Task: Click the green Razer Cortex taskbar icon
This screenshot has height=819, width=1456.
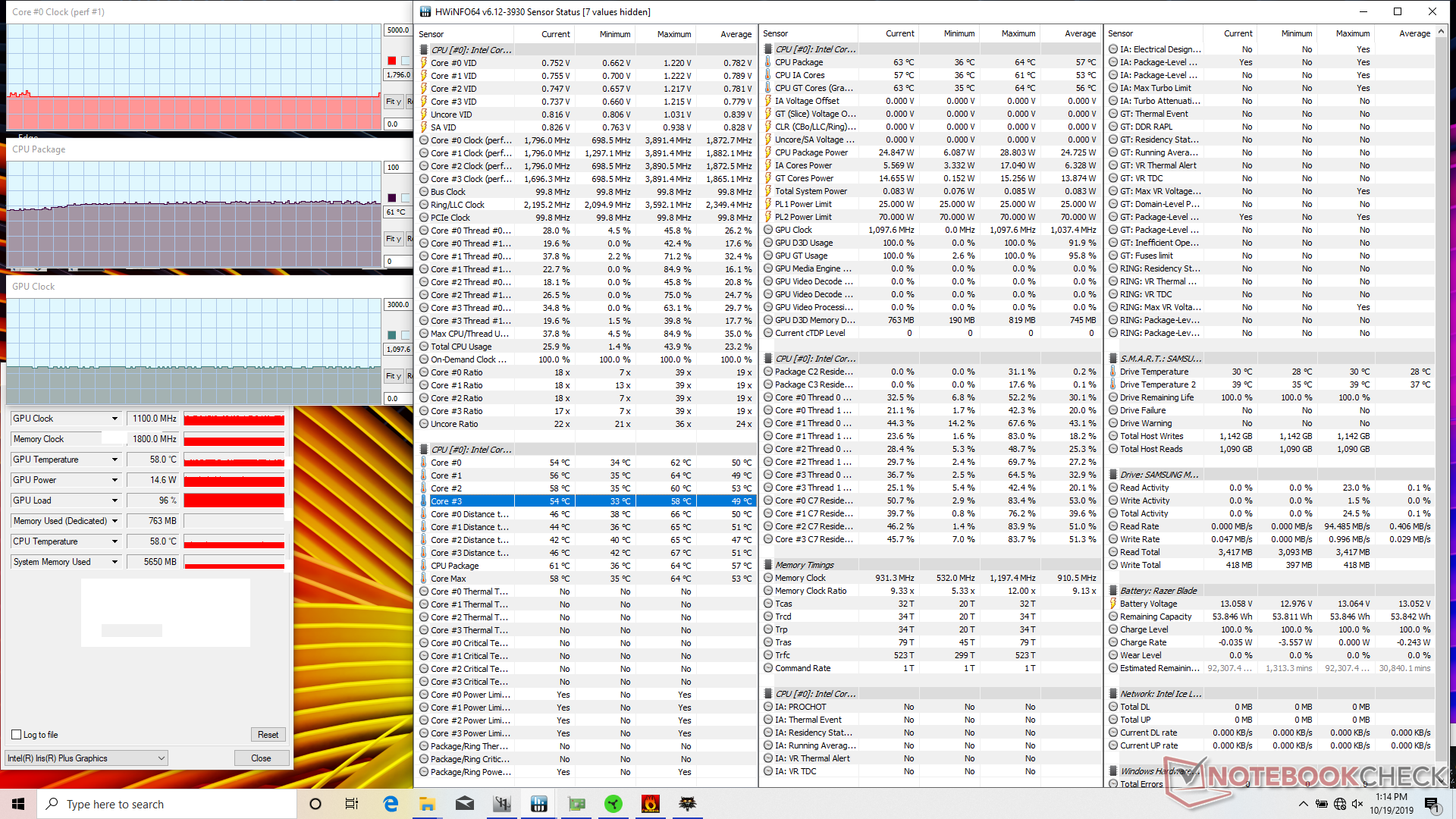Action: click(x=613, y=804)
